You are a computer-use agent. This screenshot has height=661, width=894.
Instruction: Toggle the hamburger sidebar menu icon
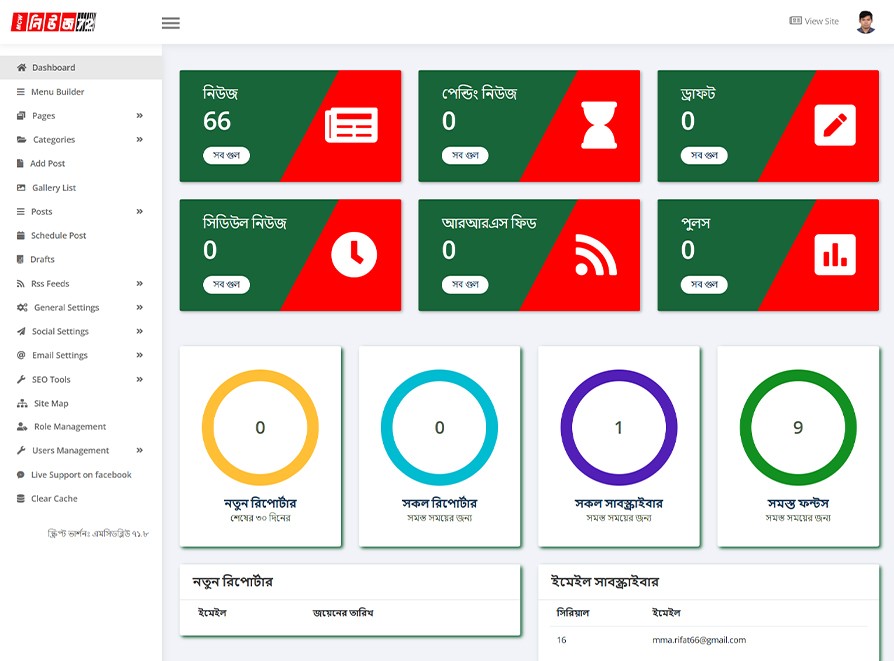click(171, 23)
